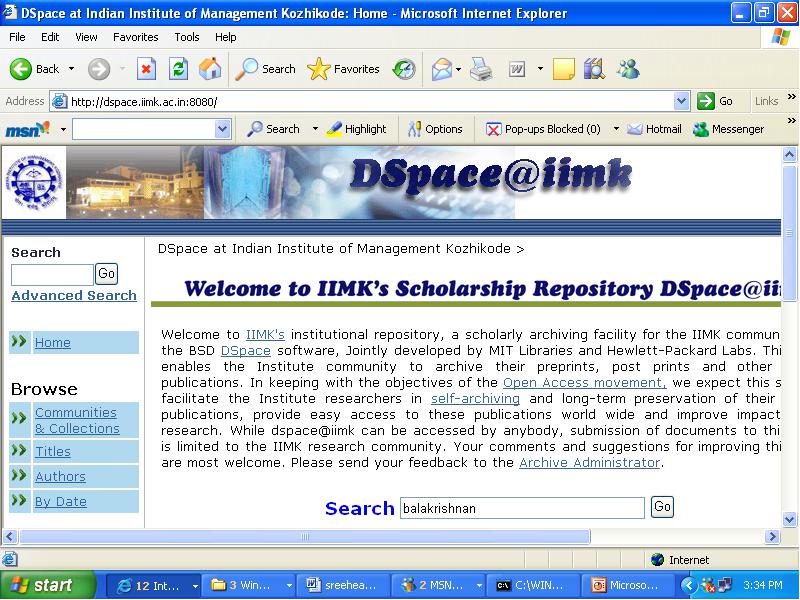This screenshot has width=800, height=600.
Task: Click the sidebar Search text field
Action: (52, 275)
